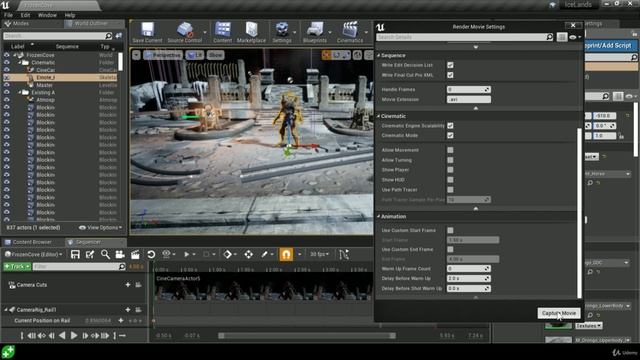The height and width of the screenshot is (360, 640).
Task: Click the Render Movie Settings vertical scrollbar
Action: coord(579,213)
